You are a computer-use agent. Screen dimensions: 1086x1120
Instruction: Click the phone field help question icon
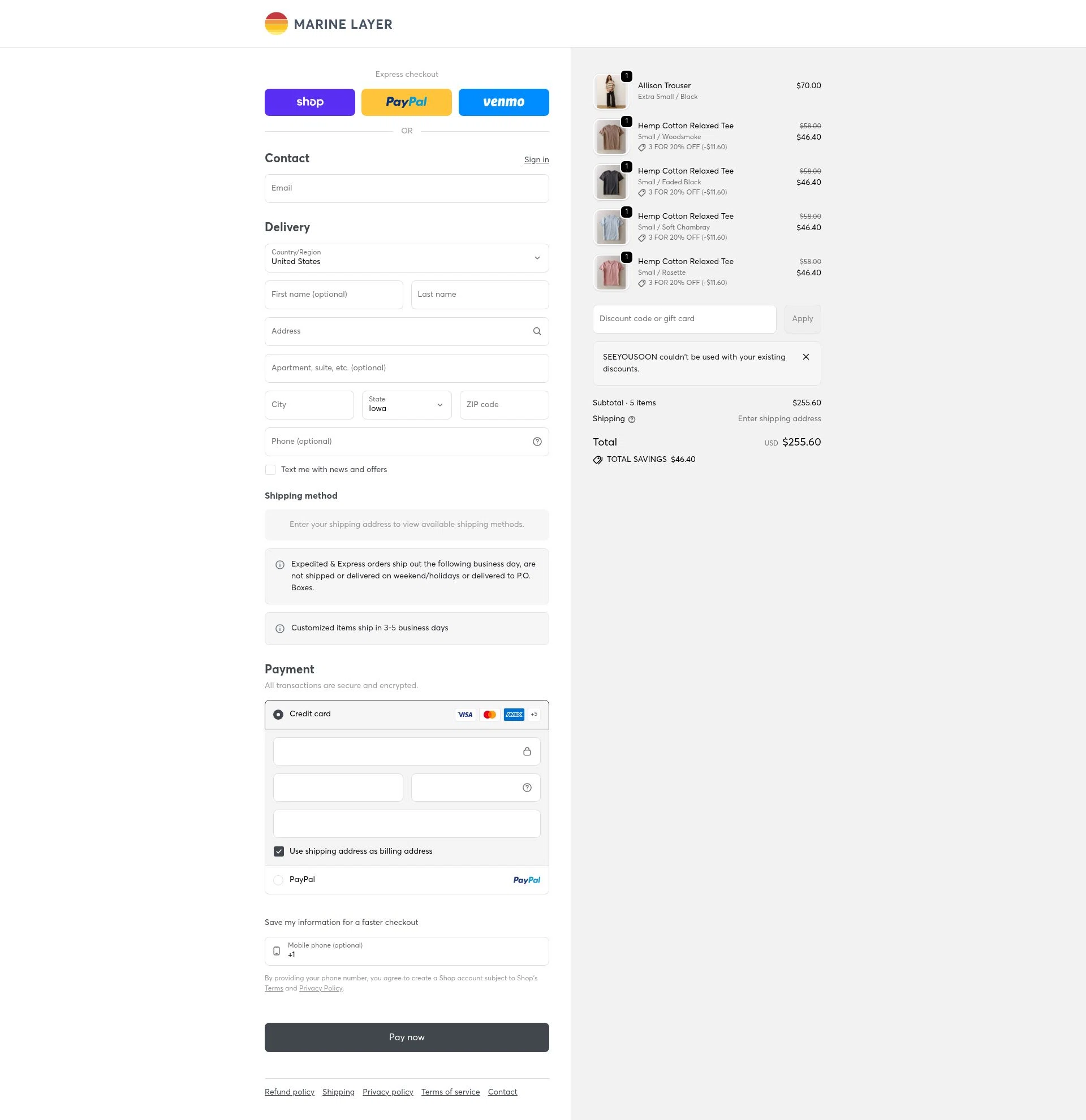(537, 442)
